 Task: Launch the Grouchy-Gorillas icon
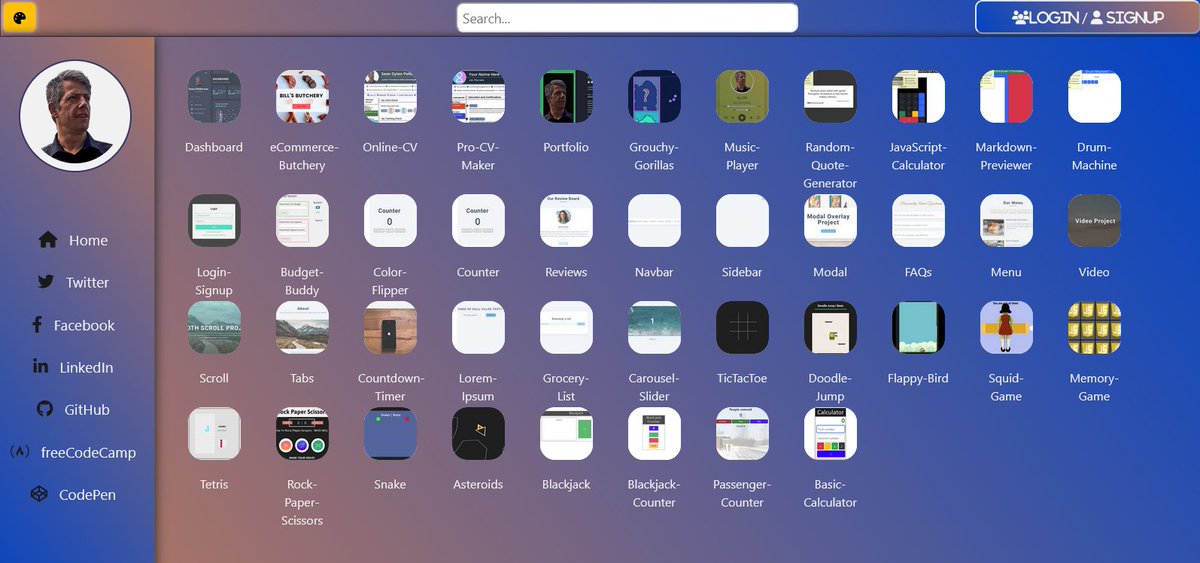click(654, 96)
